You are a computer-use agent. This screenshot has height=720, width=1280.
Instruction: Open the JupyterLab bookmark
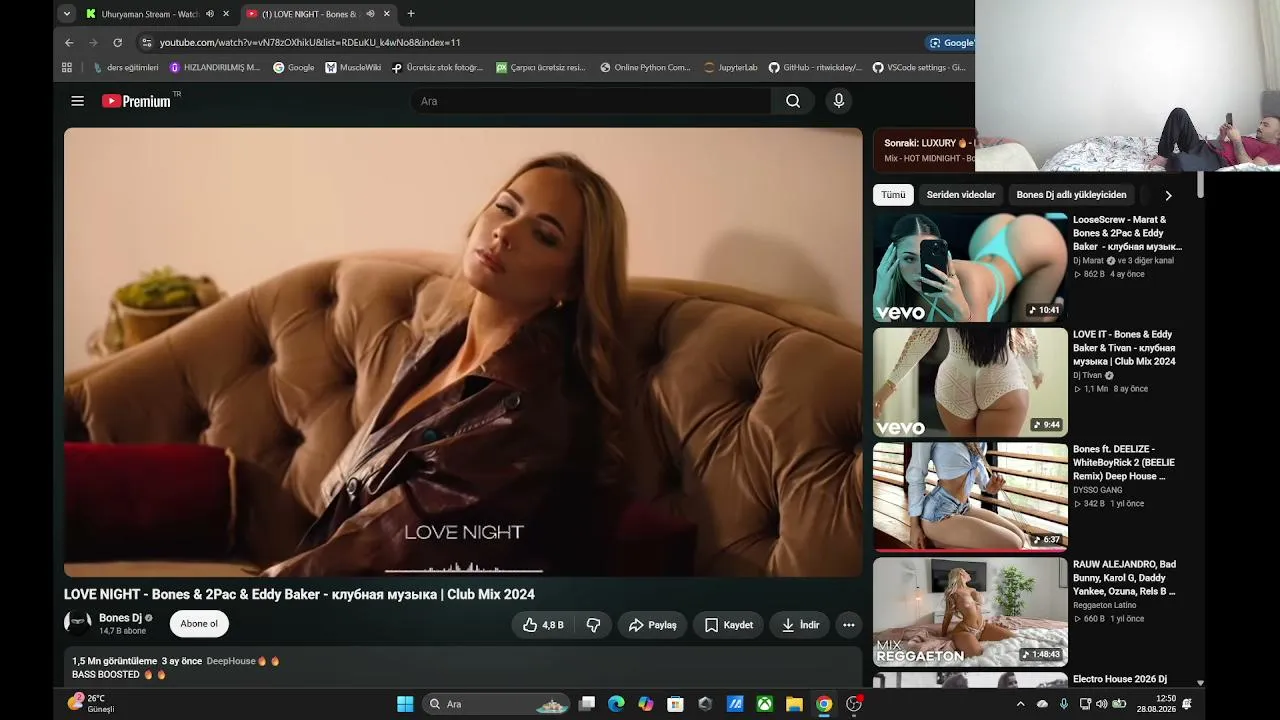731,68
